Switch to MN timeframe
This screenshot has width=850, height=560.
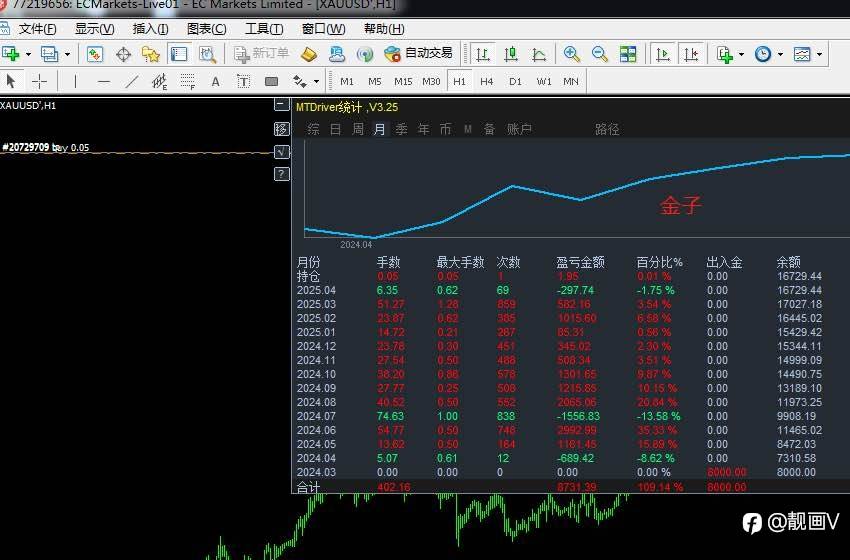pyautogui.click(x=571, y=81)
